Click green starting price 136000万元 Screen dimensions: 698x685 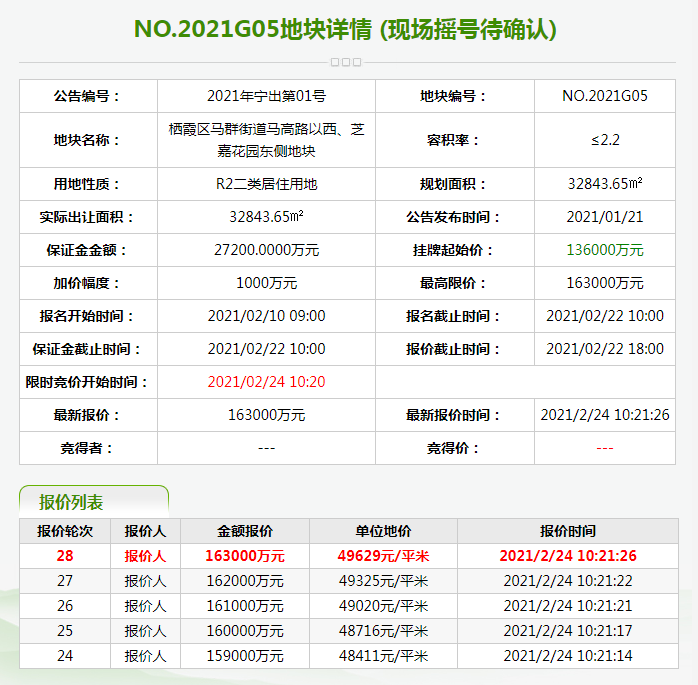[x=605, y=250]
